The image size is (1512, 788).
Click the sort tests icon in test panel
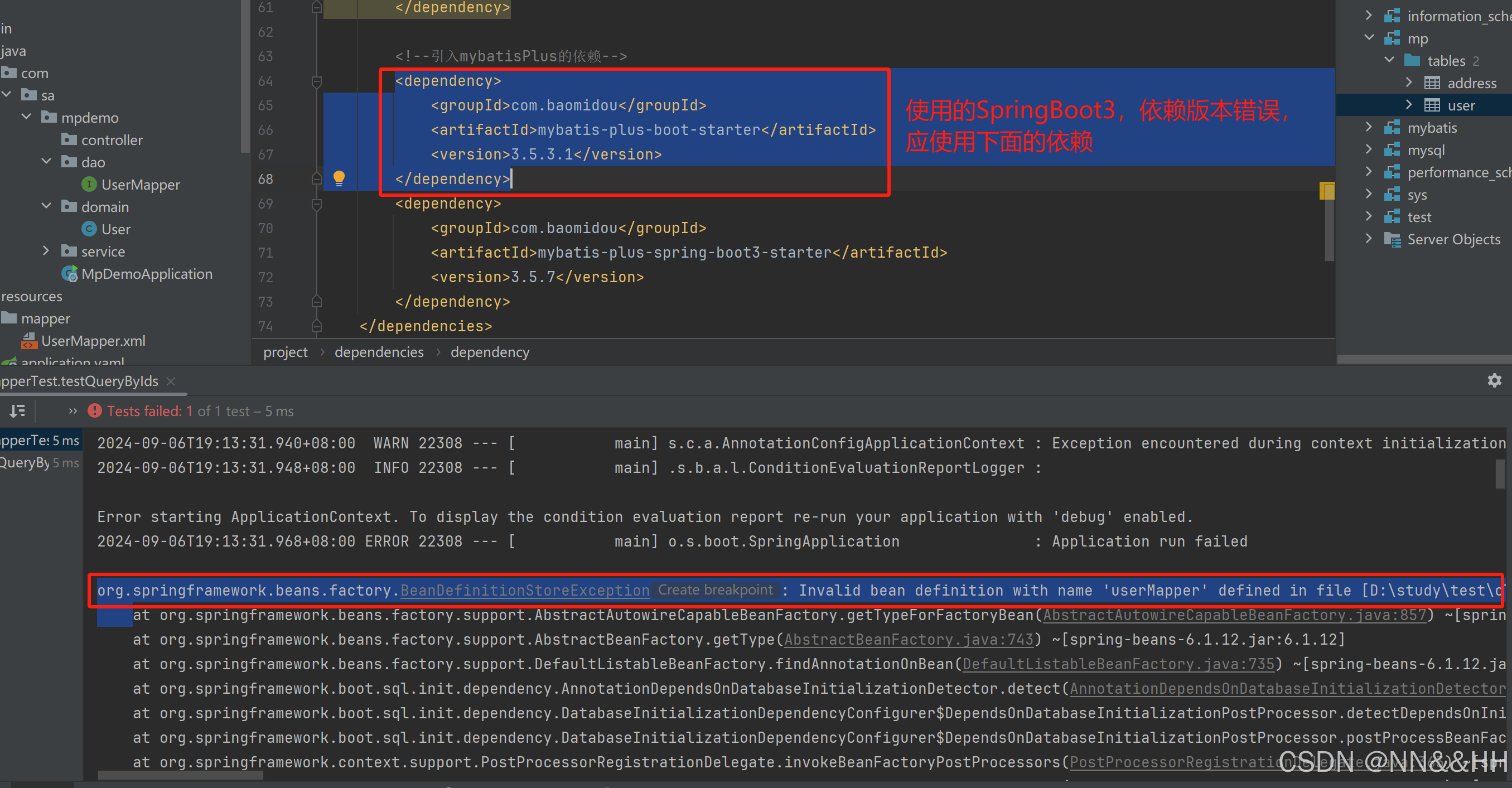[x=17, y=410]
